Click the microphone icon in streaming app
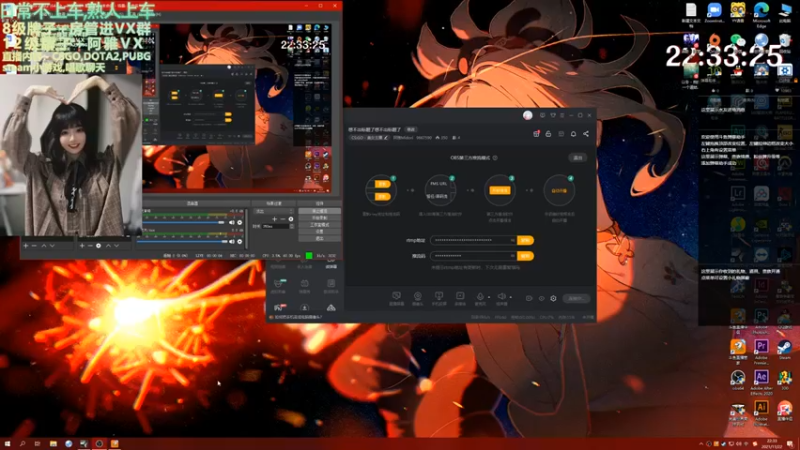The width and height of the screenshot is (800, 450). (480, 297)
